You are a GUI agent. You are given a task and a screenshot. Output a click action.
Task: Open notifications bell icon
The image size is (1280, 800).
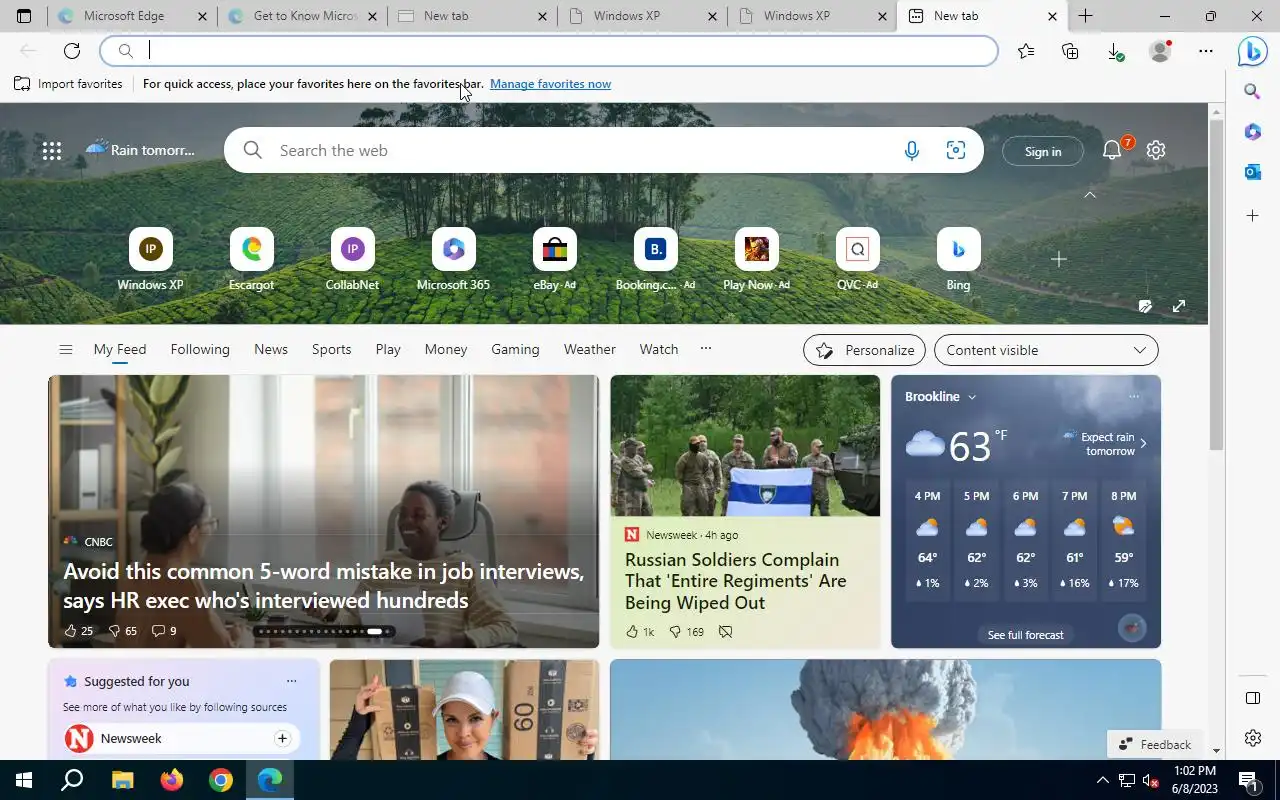tap(1112, 150)
